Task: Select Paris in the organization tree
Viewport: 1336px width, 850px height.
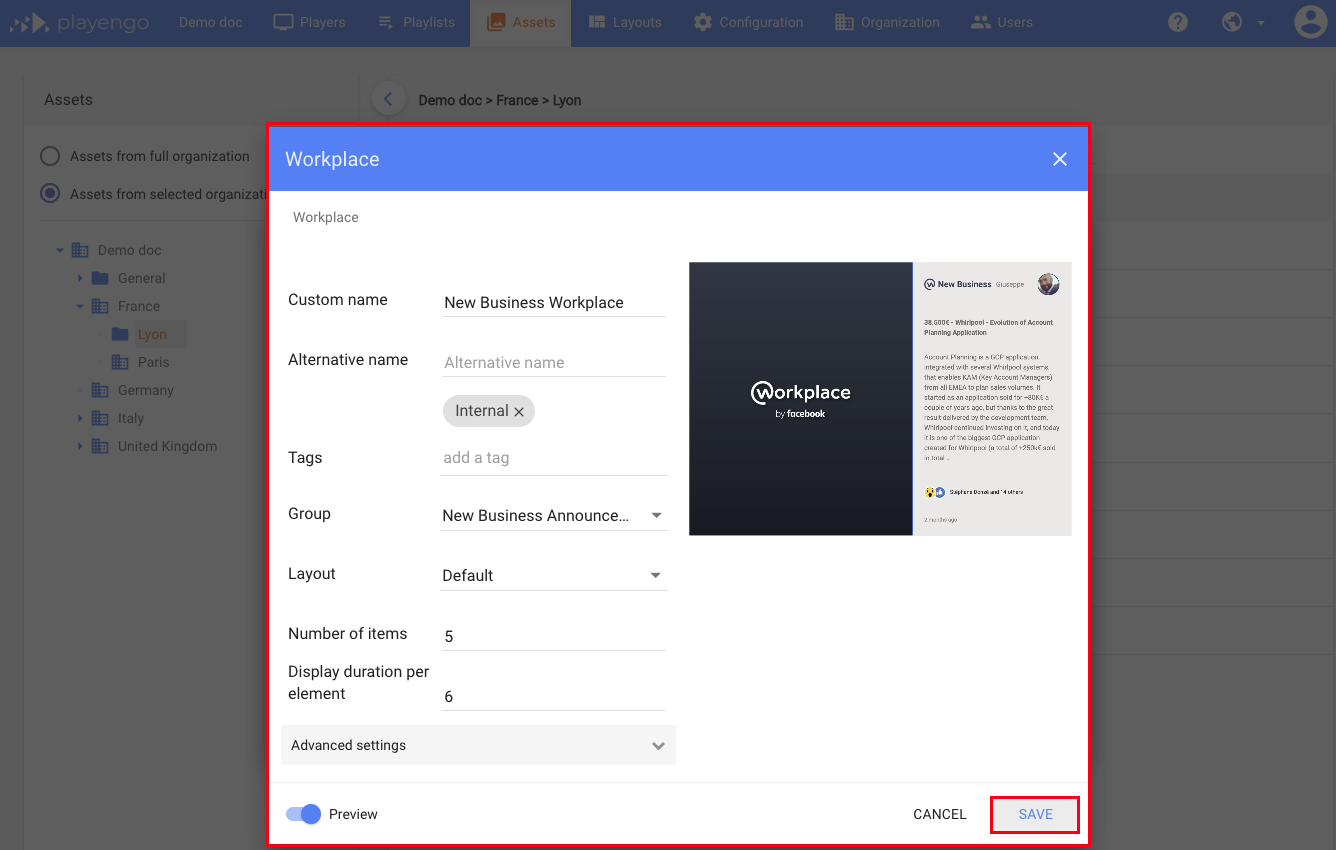Action: pyautogui.click(x=153, y=362)
